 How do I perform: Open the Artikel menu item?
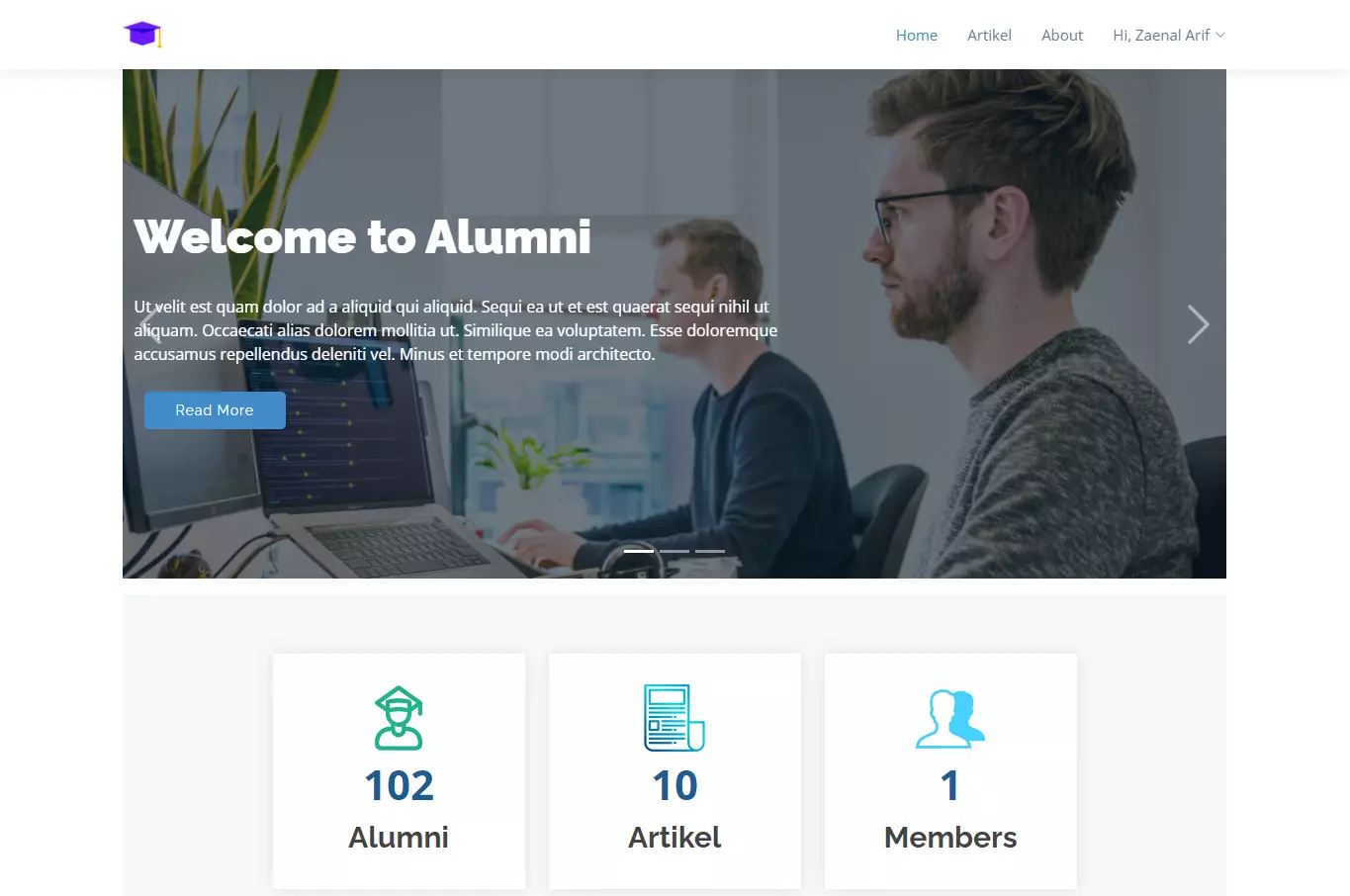click(x=989, y=35)
